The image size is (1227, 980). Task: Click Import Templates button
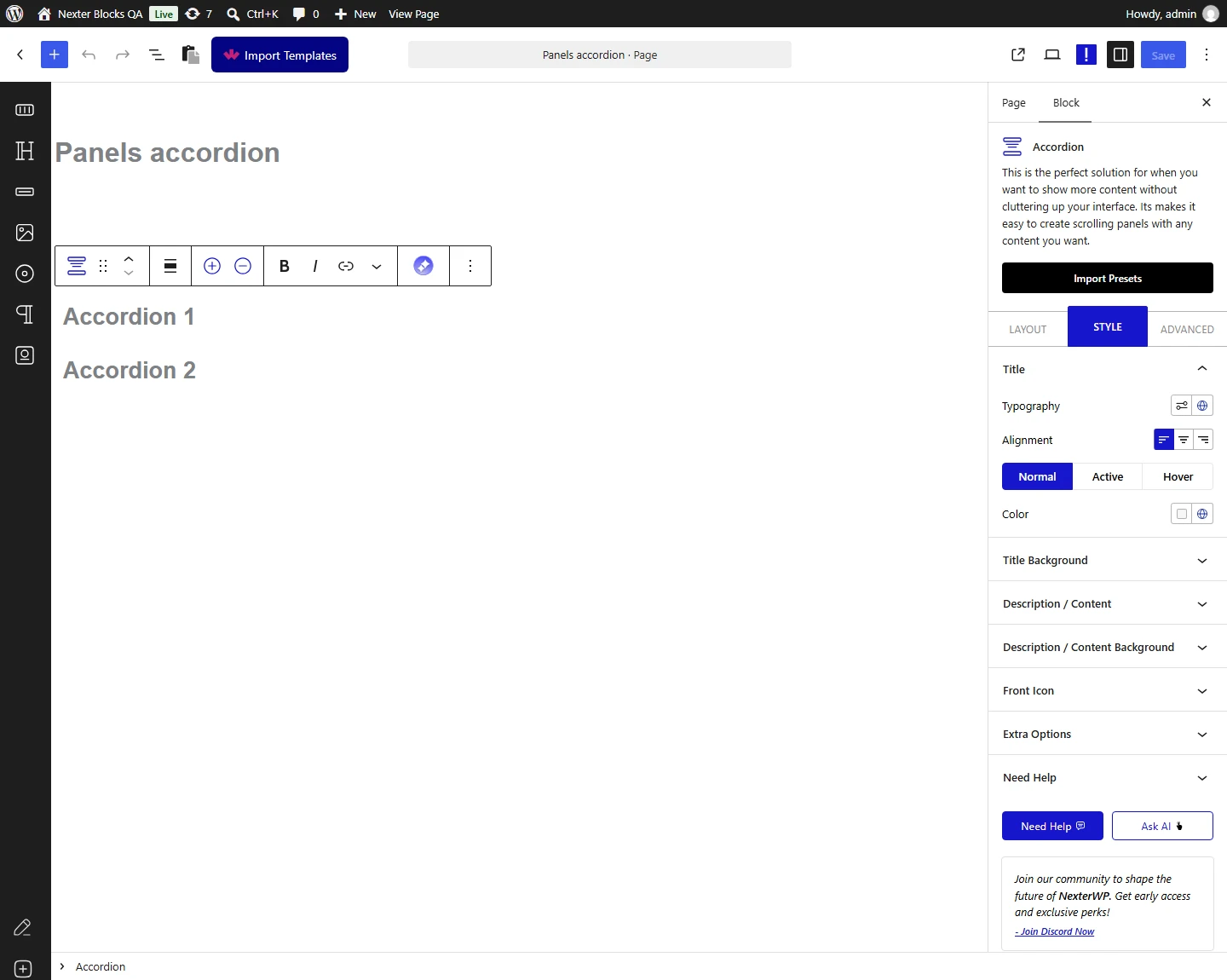(279, 55)
